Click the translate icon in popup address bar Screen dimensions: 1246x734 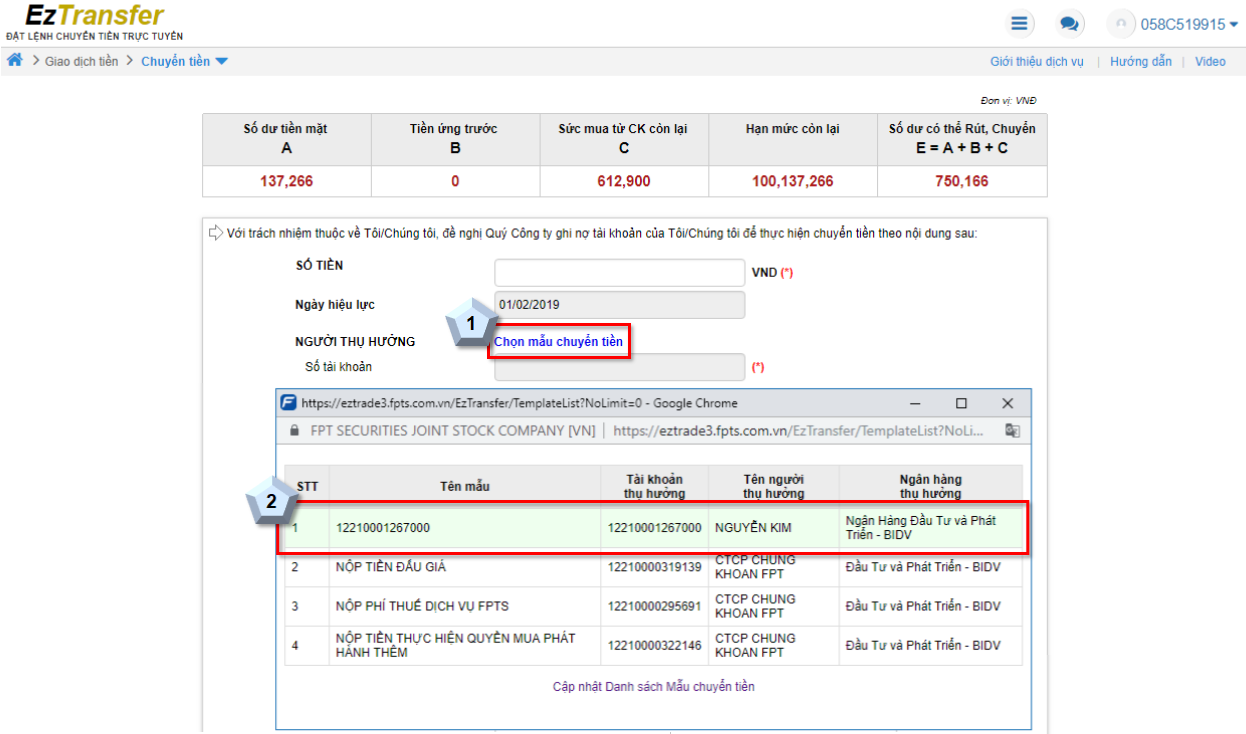tap(1012, 430)
